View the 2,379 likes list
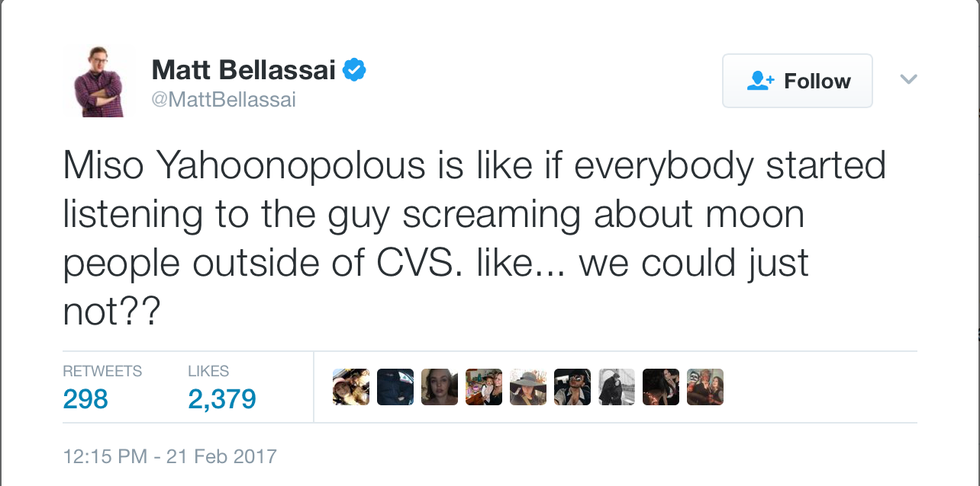This screenshot has height=486, width=980. (x=221, y=399)
